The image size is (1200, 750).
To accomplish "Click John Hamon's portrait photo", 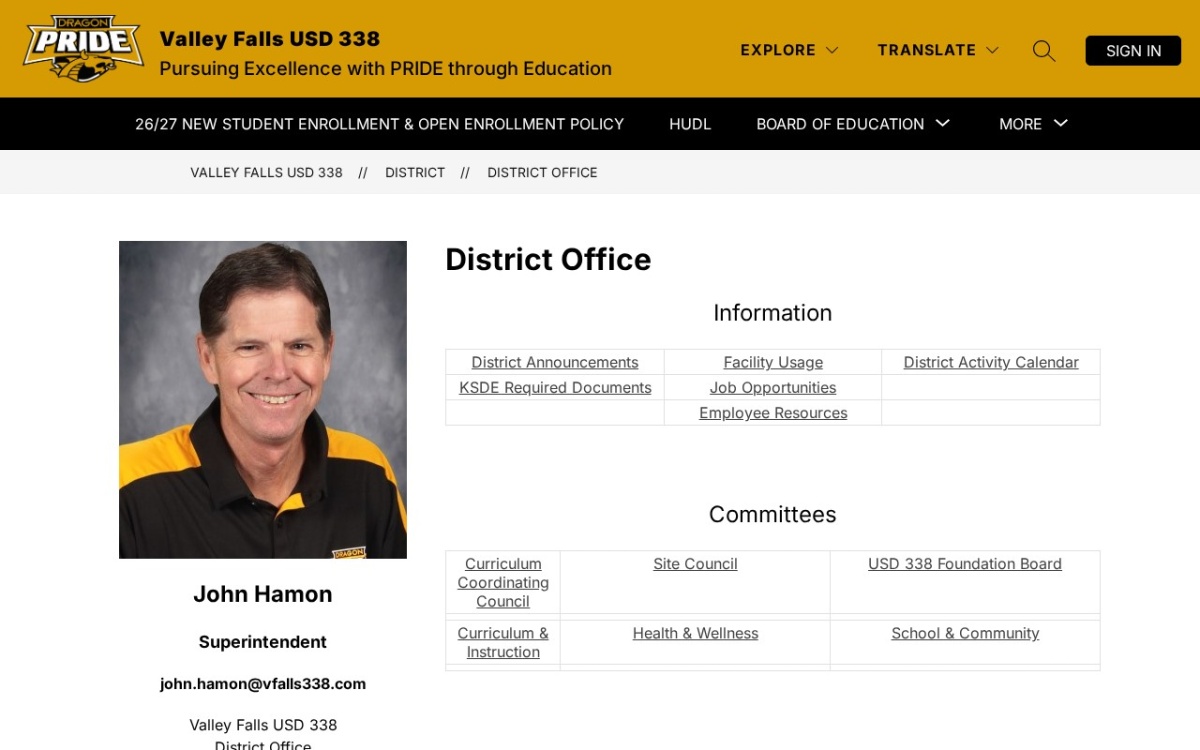I will [263, 399].
